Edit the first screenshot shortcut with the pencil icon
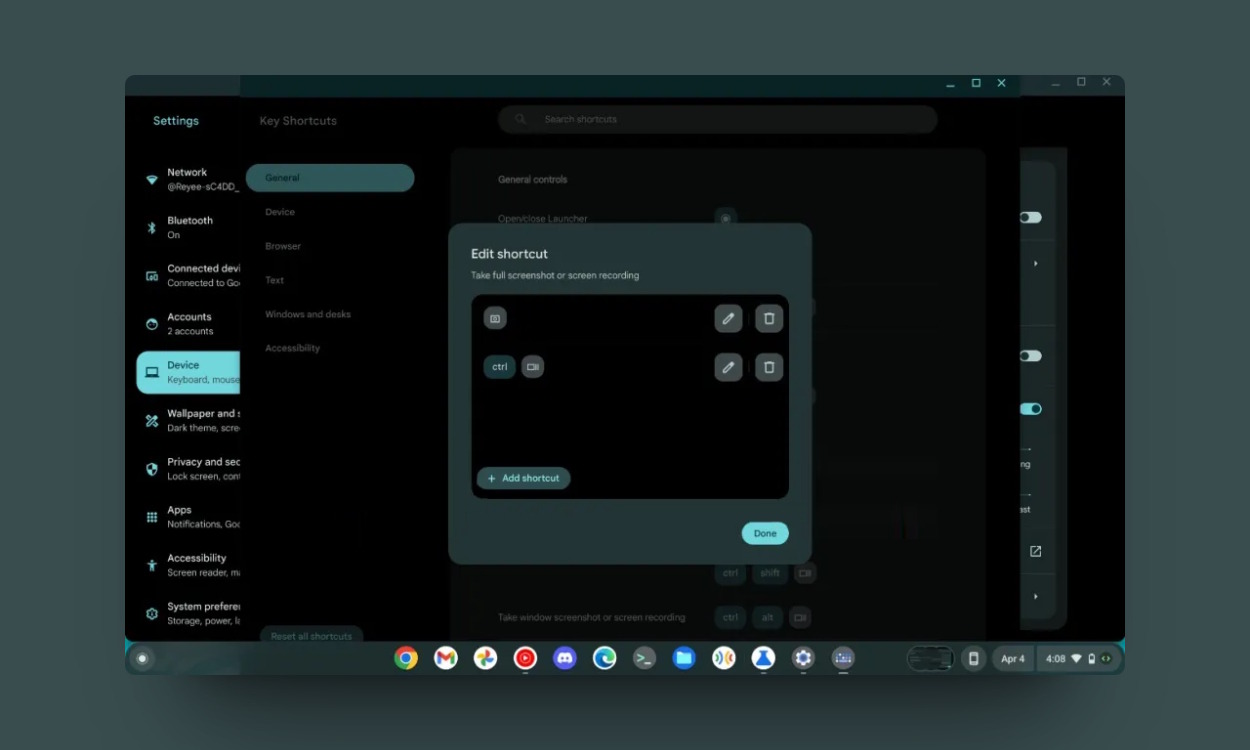The height and width of the screenshot is (750, 1250). tap(728, 318)
